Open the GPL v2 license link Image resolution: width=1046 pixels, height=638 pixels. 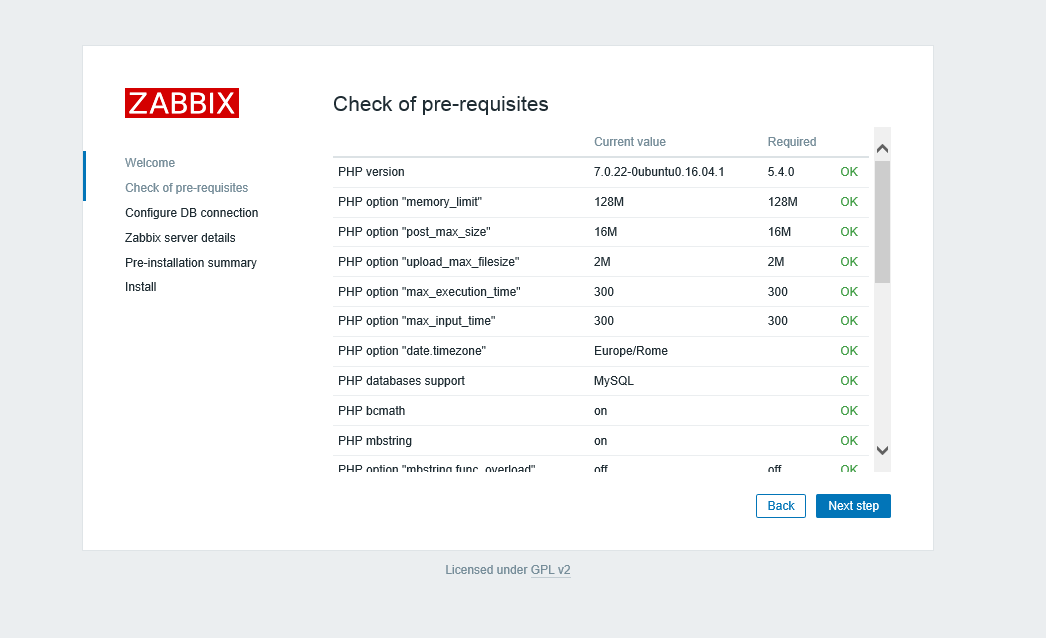550,570
